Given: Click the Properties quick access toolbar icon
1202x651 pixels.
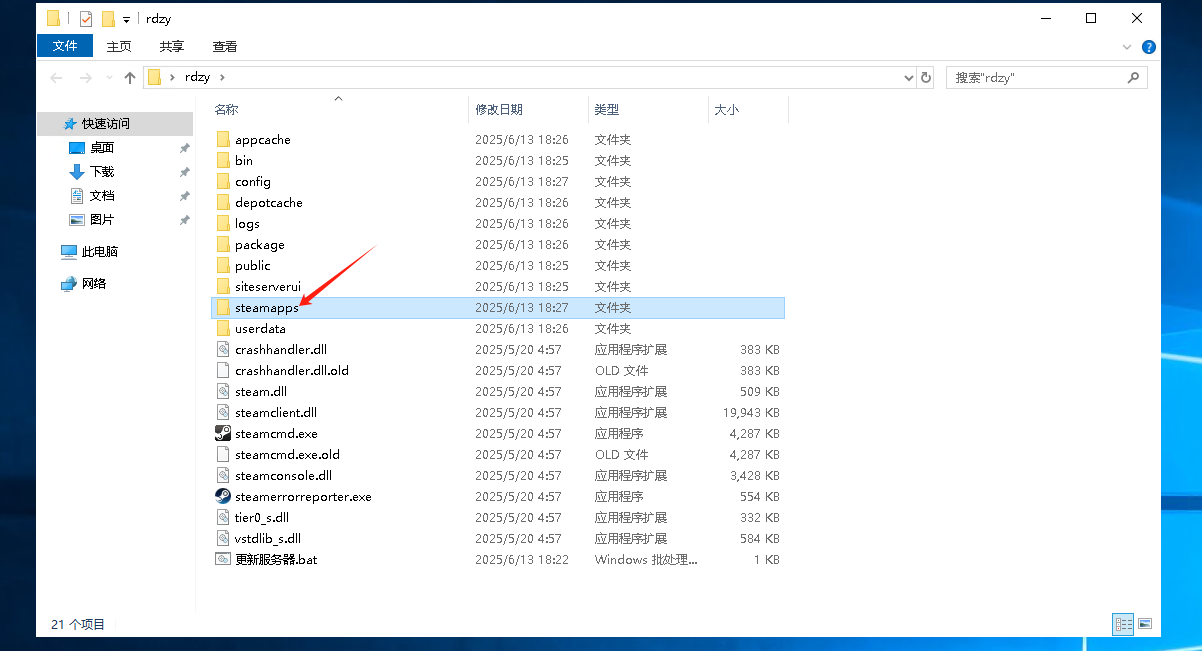Looking at the screenshot, I should tap(85, 18).
